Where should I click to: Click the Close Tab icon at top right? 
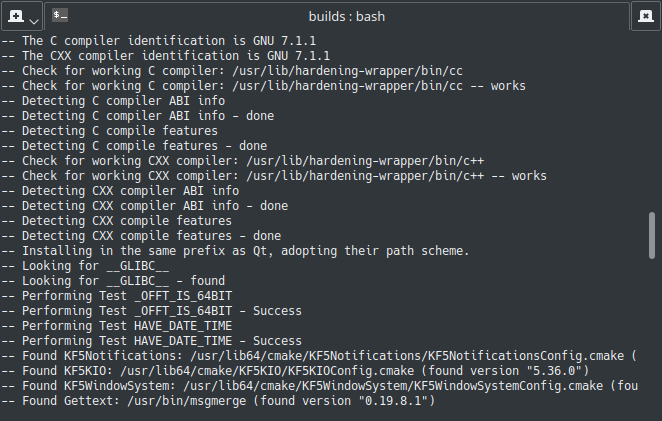click(645, 16)
